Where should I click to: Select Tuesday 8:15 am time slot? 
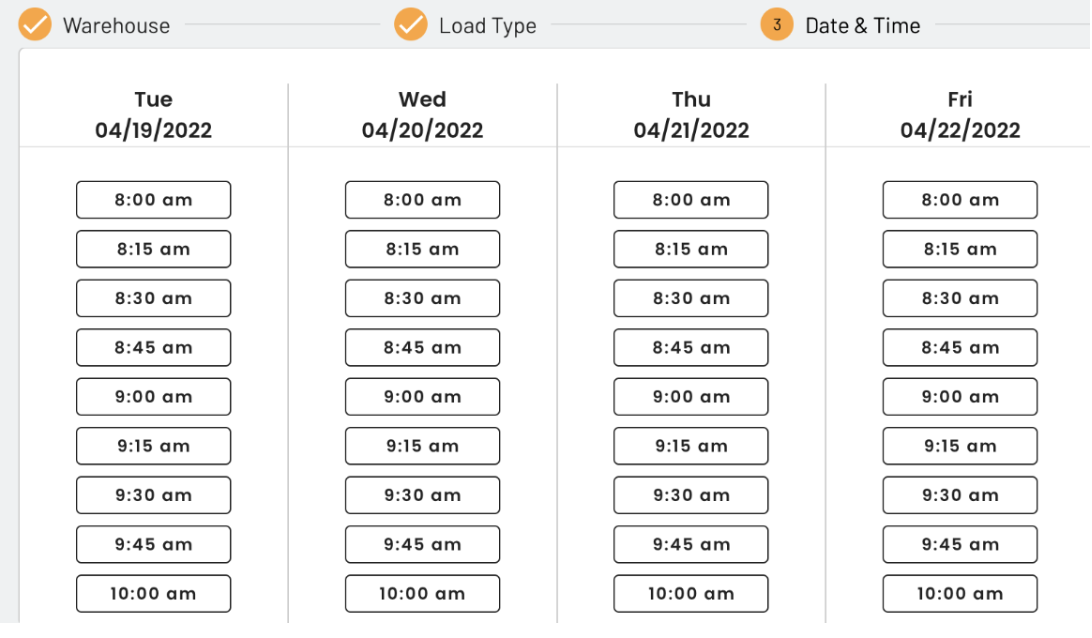pyautogui.click(x=153, y=249)
